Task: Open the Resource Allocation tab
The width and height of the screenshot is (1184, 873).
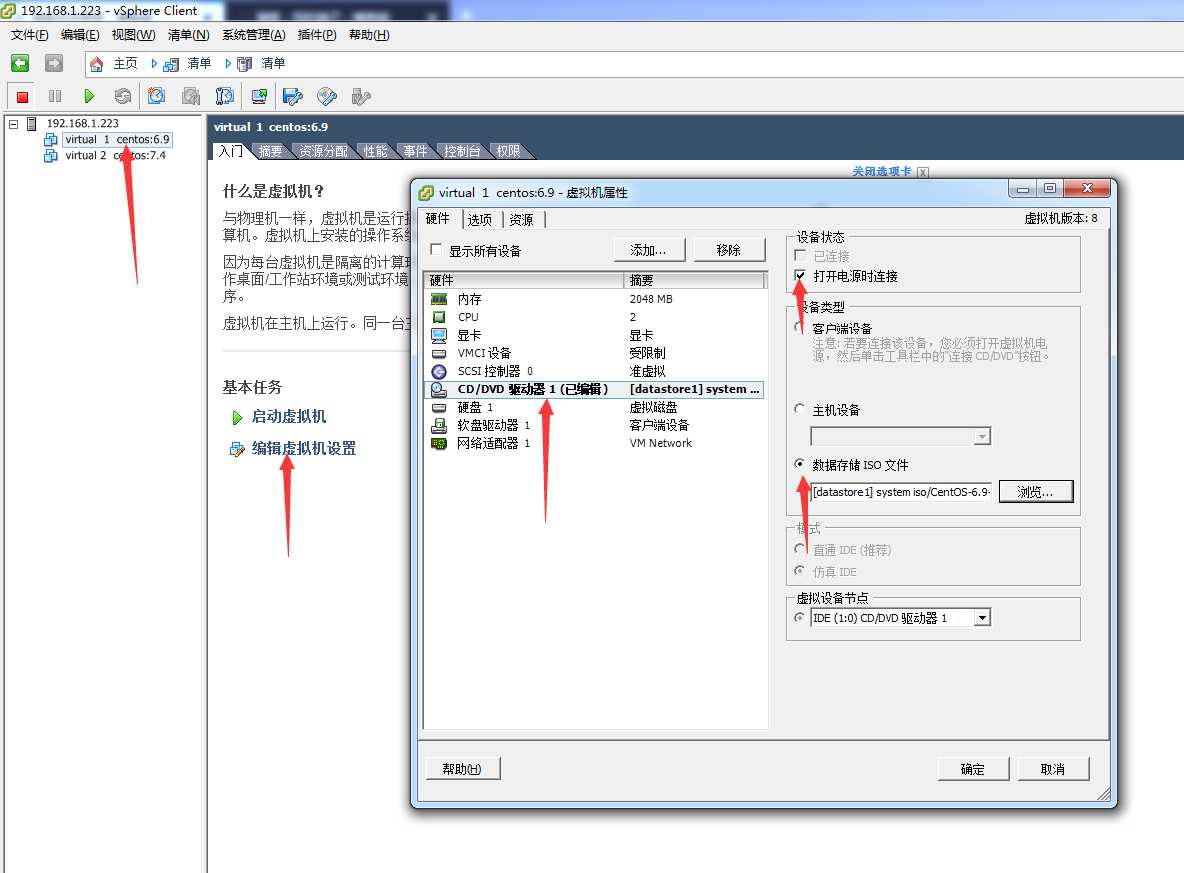Action: [x=322, y=151]
